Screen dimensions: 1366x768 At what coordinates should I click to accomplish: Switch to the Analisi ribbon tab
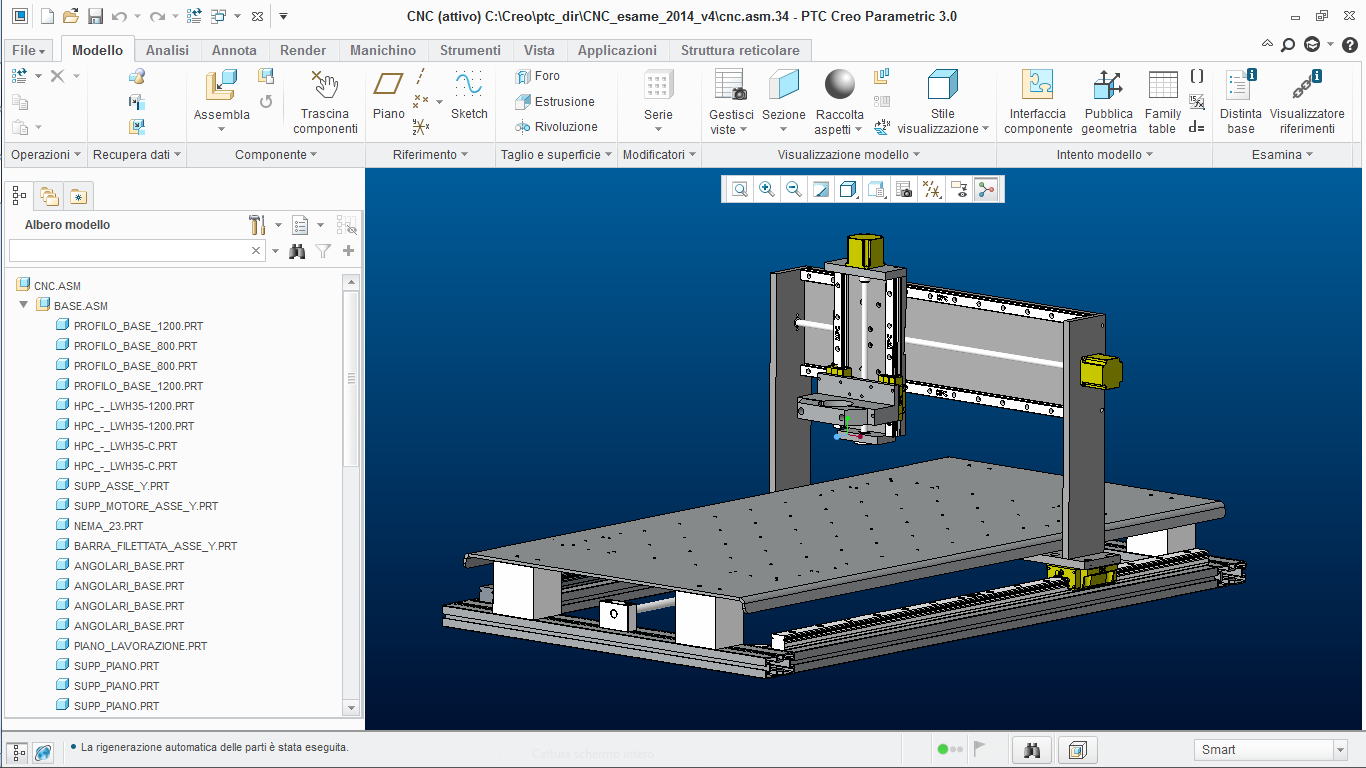[x=167, y=50]
